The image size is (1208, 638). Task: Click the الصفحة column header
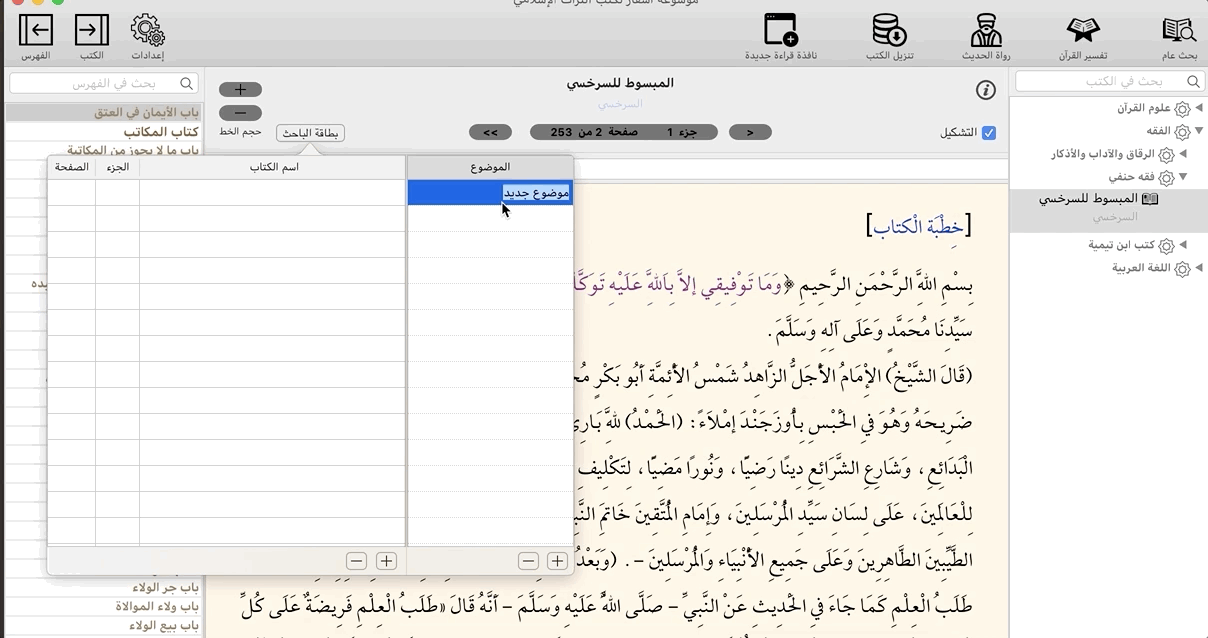71,167
